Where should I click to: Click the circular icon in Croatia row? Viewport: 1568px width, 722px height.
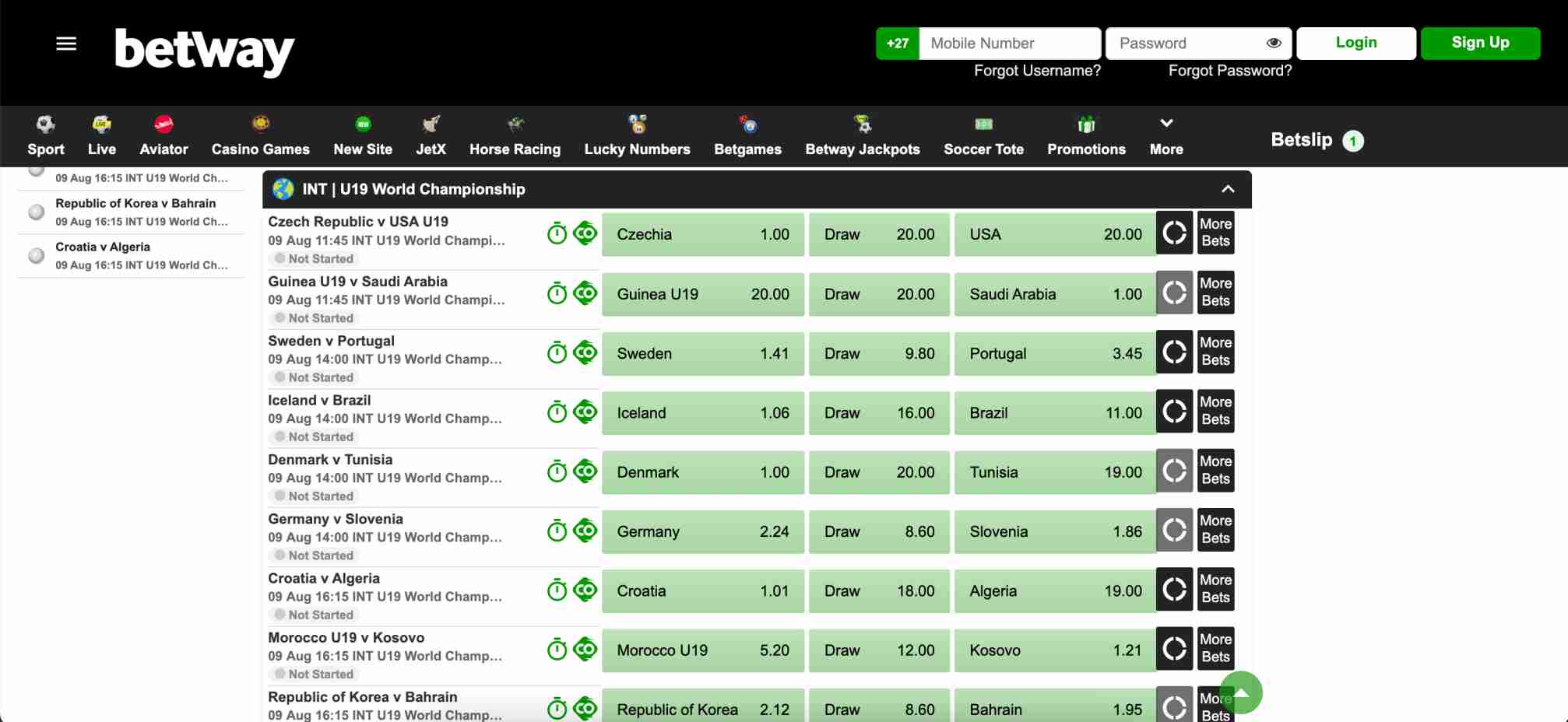point(1174,589)
